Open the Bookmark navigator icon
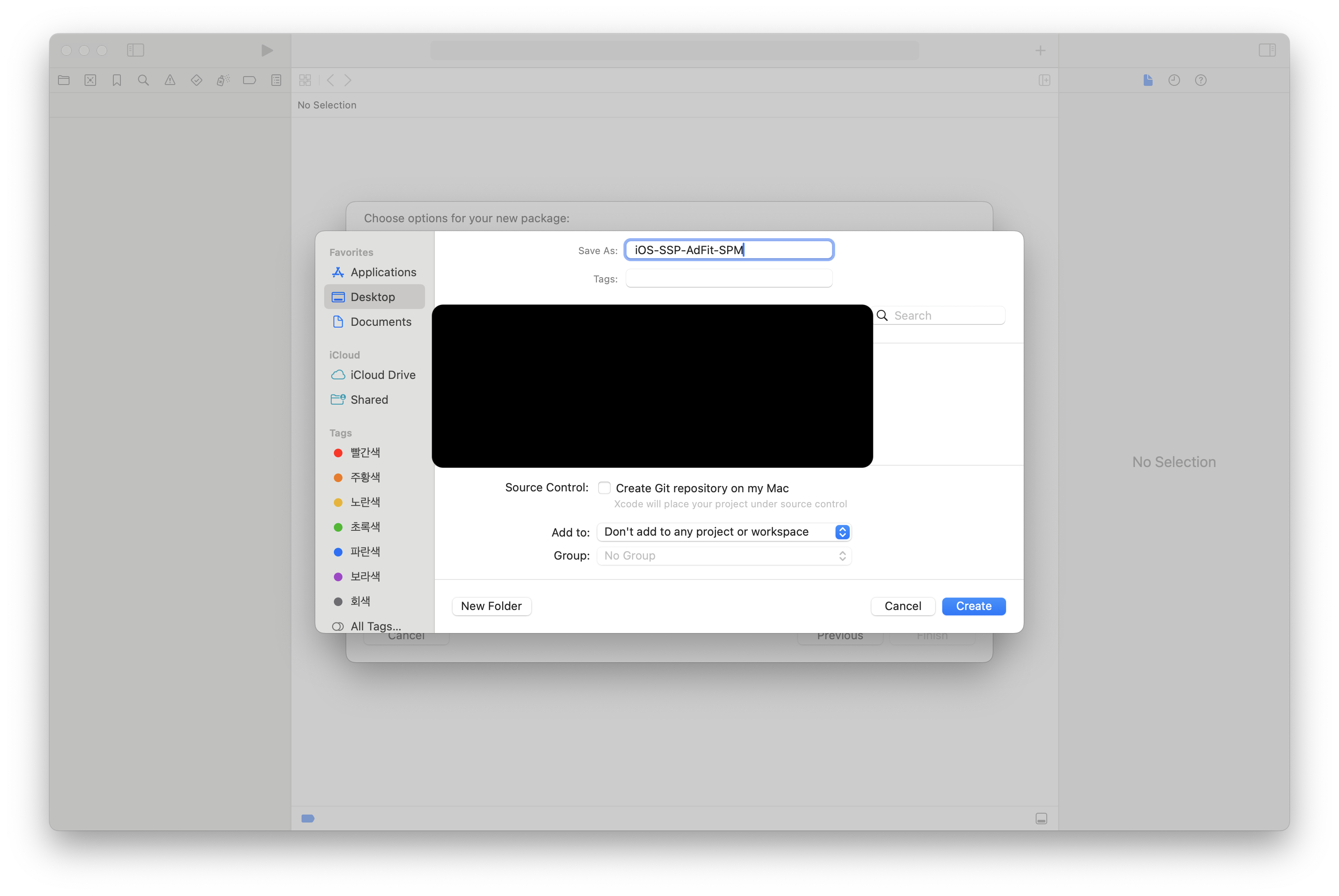 click(x=116, y=81)
